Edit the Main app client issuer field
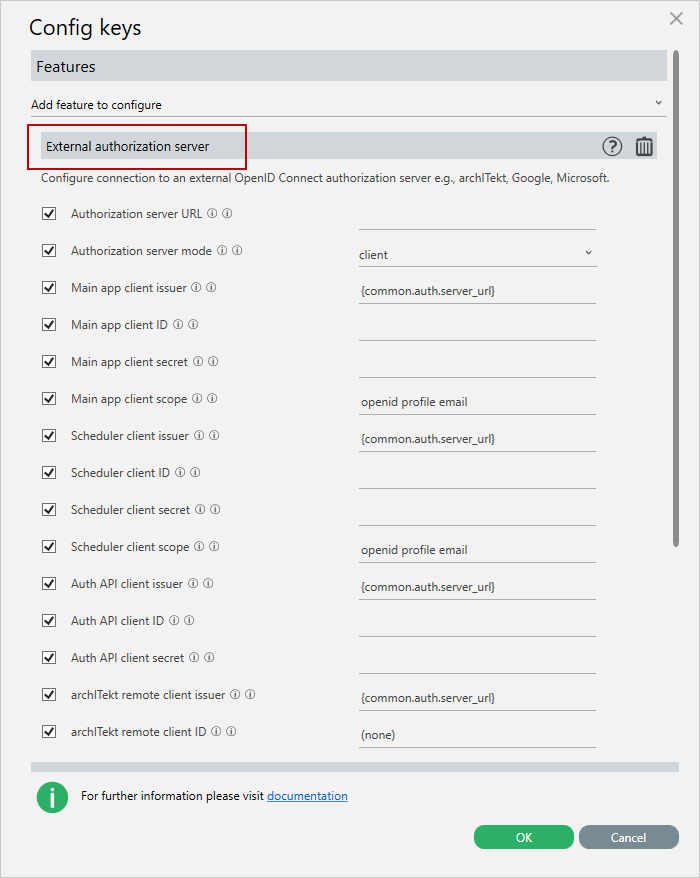The image size is (700, 878). tap(477, 291)
